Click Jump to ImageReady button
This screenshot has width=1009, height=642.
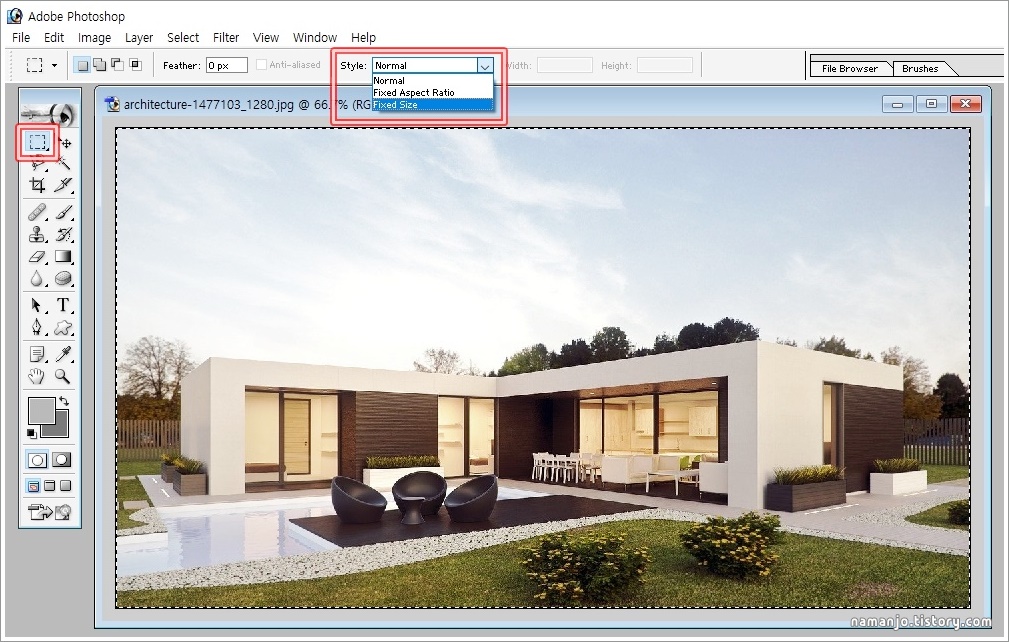(x=50, y=513)
